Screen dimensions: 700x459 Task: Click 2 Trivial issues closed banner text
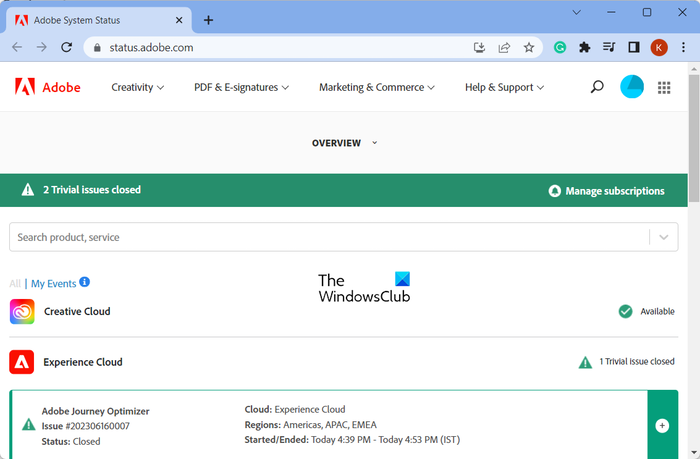(x=92, y=190)
